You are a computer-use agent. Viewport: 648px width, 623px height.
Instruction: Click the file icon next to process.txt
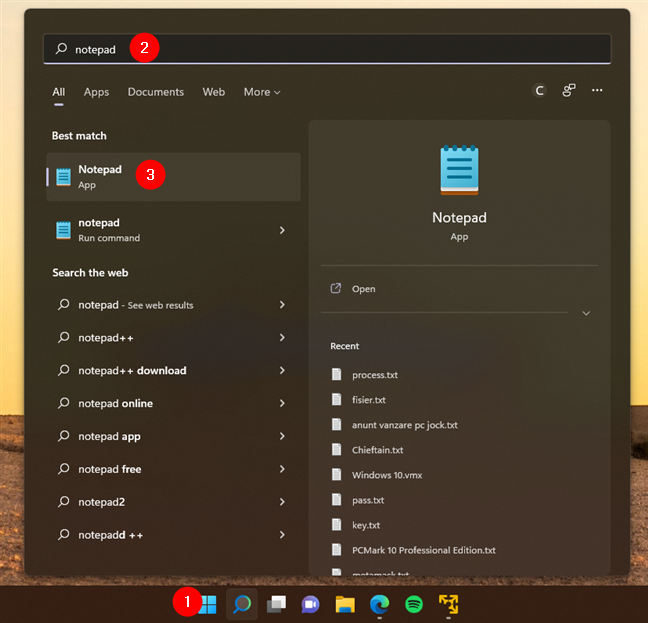pos(337,374)
